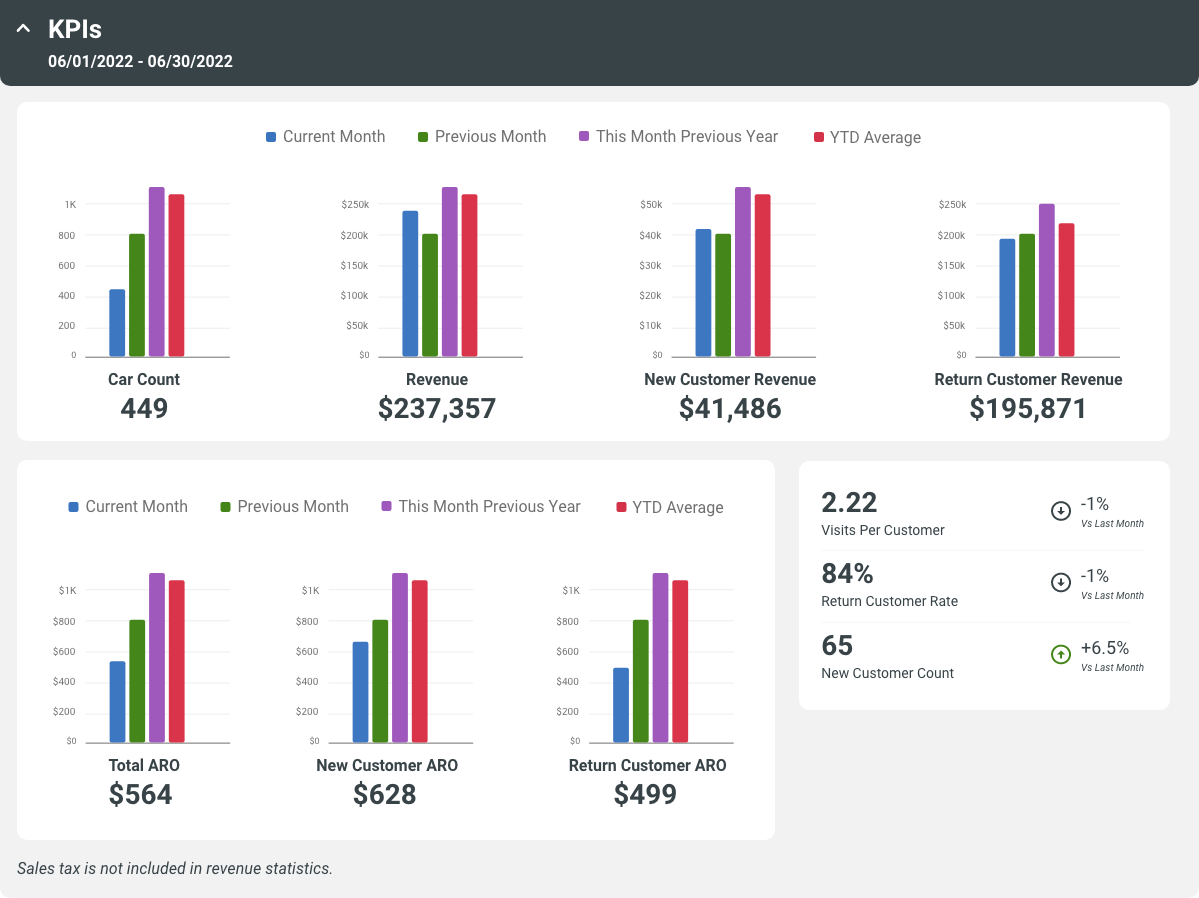This screenshot has height=898, width=1199.
Task: Click Return Customer ARO red bar
Action: (x=680, y=661)
